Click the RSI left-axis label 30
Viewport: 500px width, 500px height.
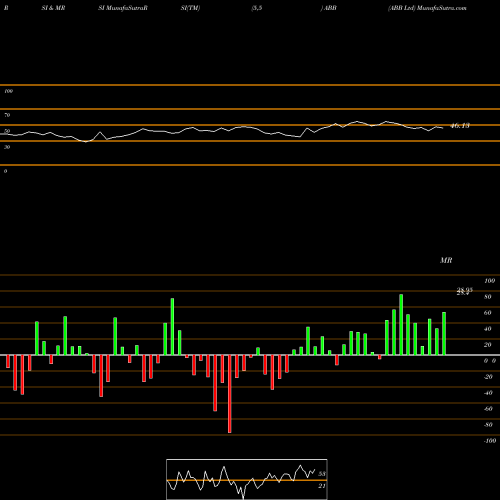click(x=7, y=147)
